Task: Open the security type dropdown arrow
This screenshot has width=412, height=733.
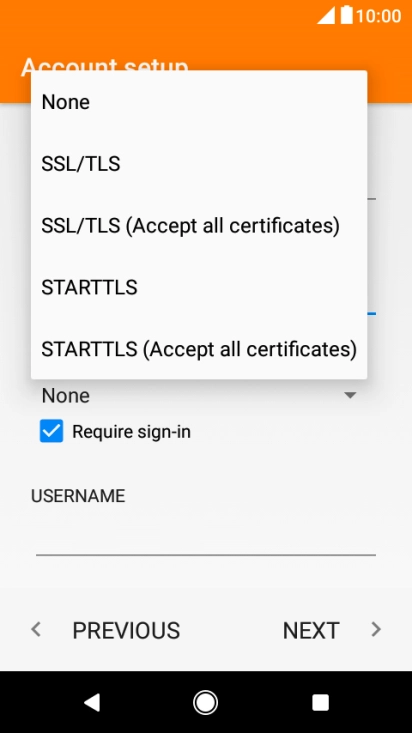Action: click(x=350, y=395)
